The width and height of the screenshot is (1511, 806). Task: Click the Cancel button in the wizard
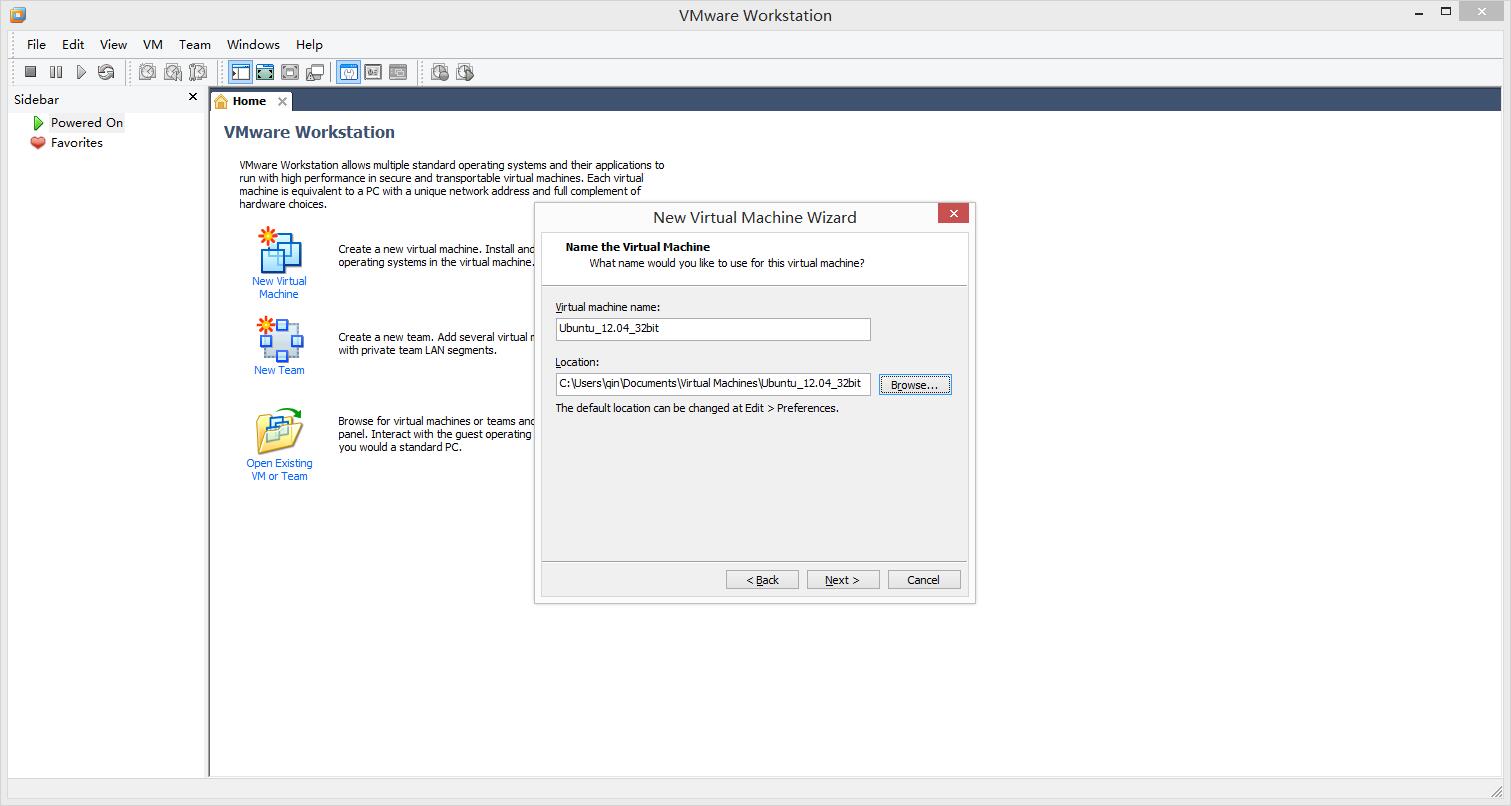pos(924,580)
